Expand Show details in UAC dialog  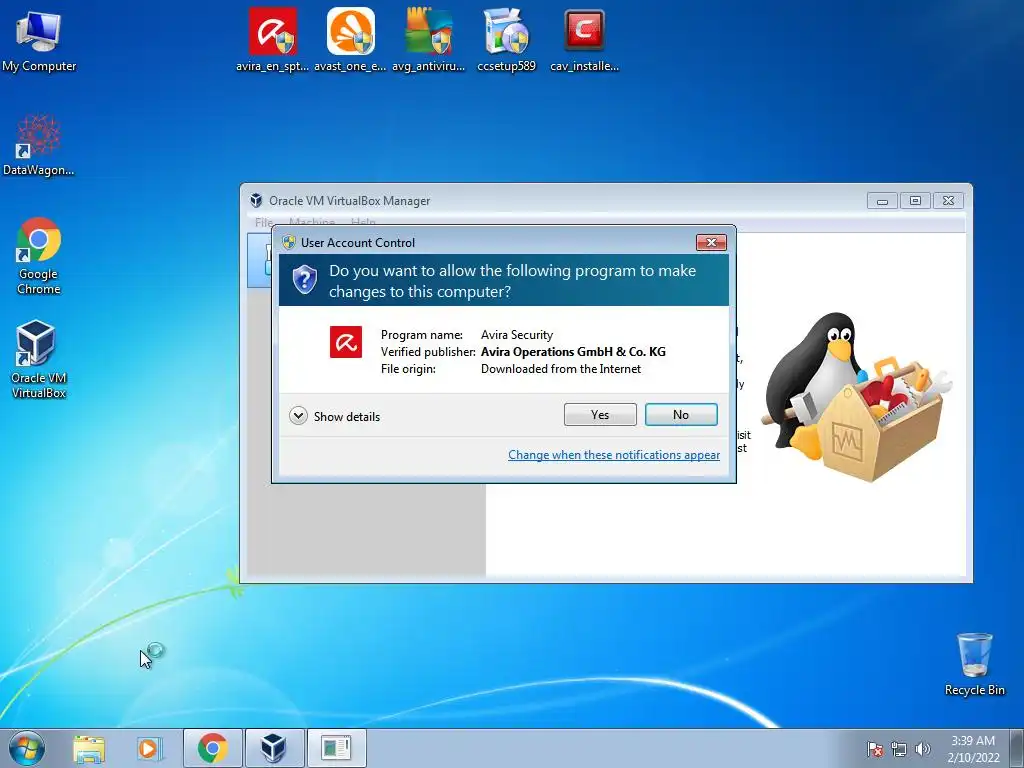pos(334,416)
